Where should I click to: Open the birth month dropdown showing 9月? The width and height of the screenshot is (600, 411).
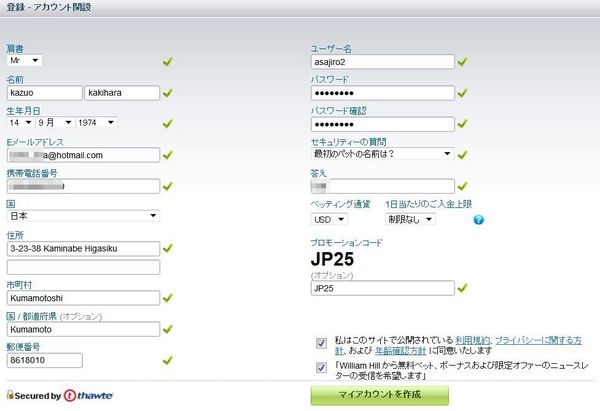[55, 123]
